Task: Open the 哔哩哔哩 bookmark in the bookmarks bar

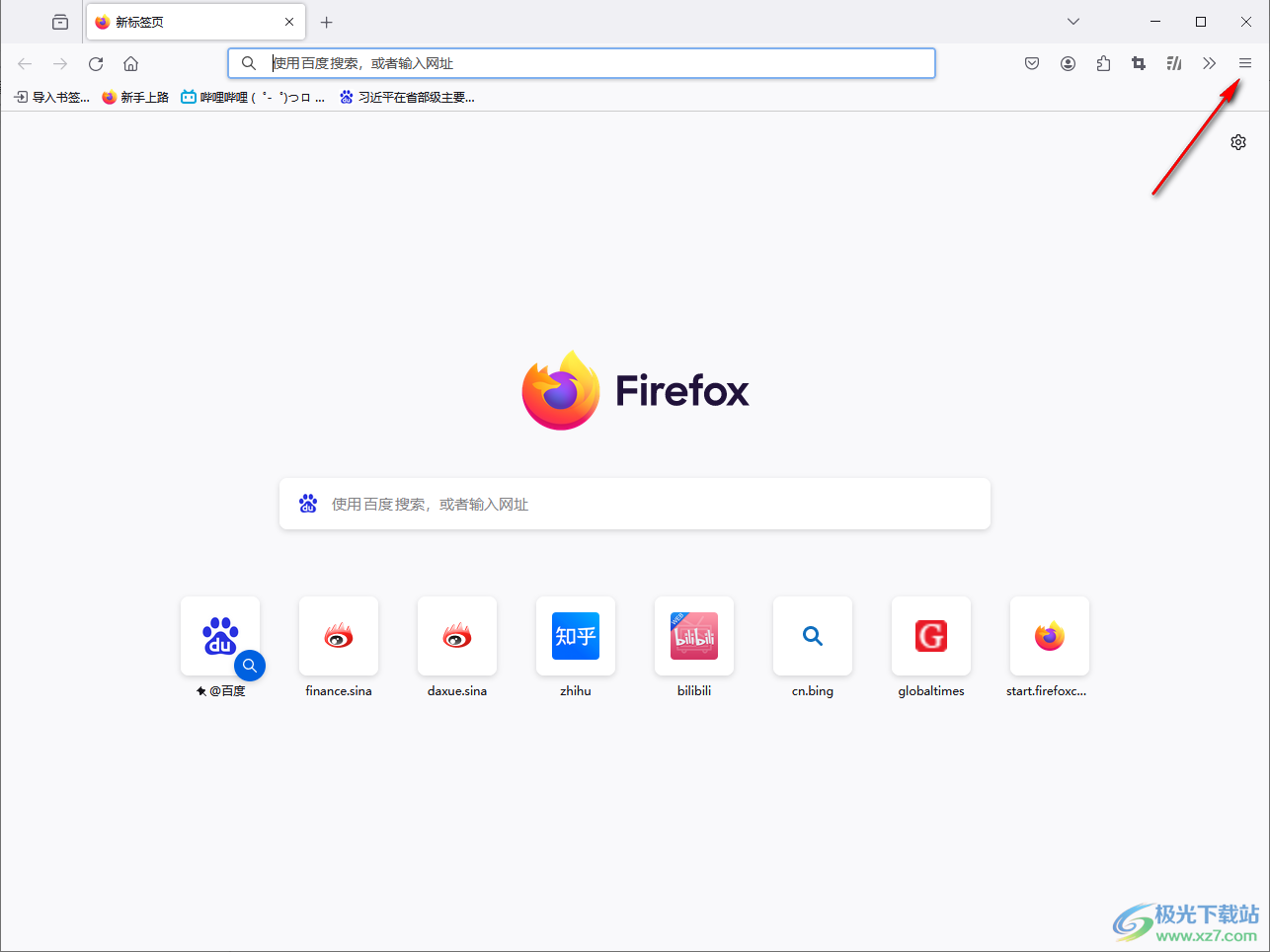Action: [253, 97]
